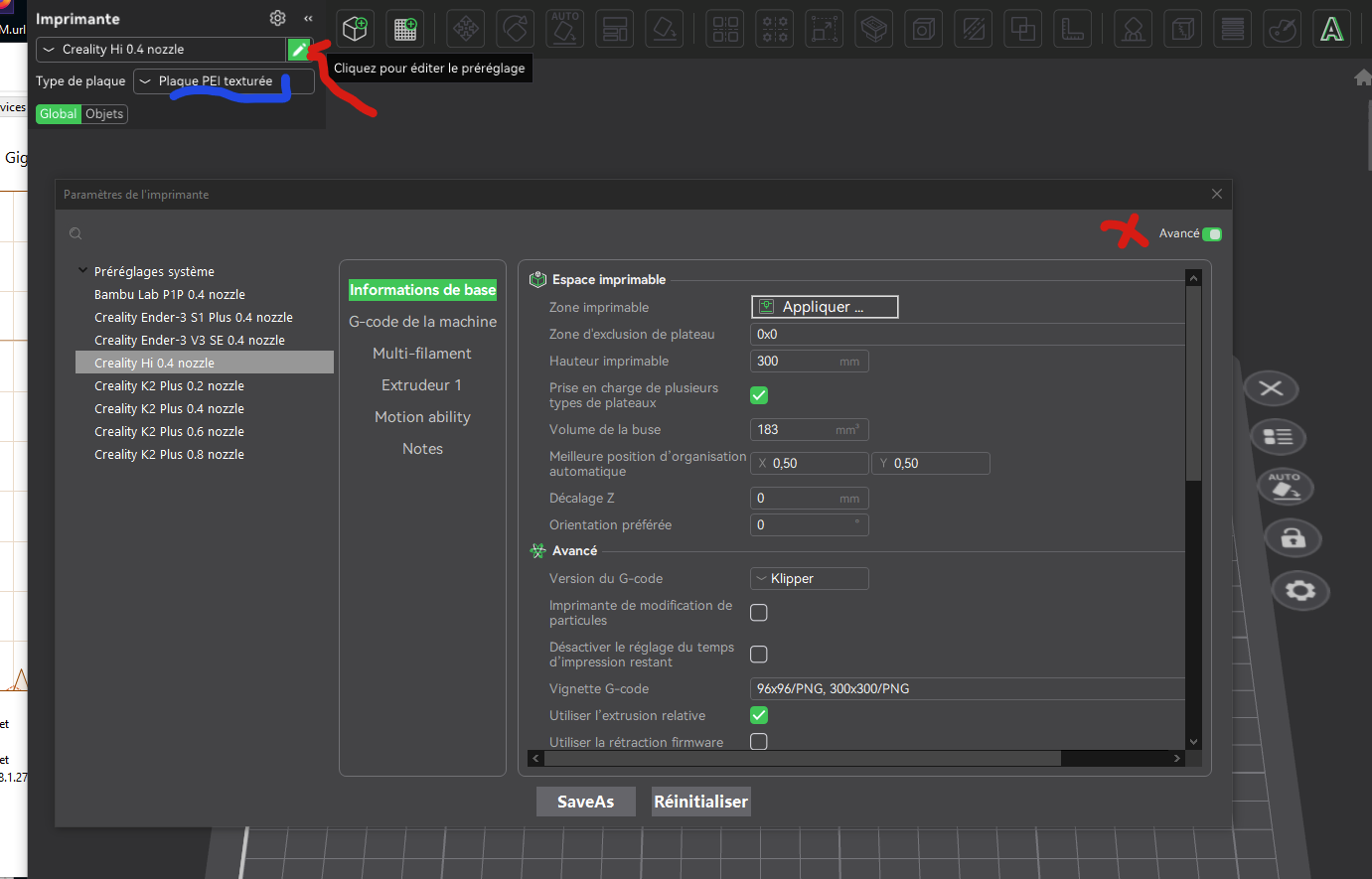This screenshot has width=1372, height=879.
Task: Uncheck 'Prise en charge de plusieurs types de plateaux'
Action: (759, 395)
